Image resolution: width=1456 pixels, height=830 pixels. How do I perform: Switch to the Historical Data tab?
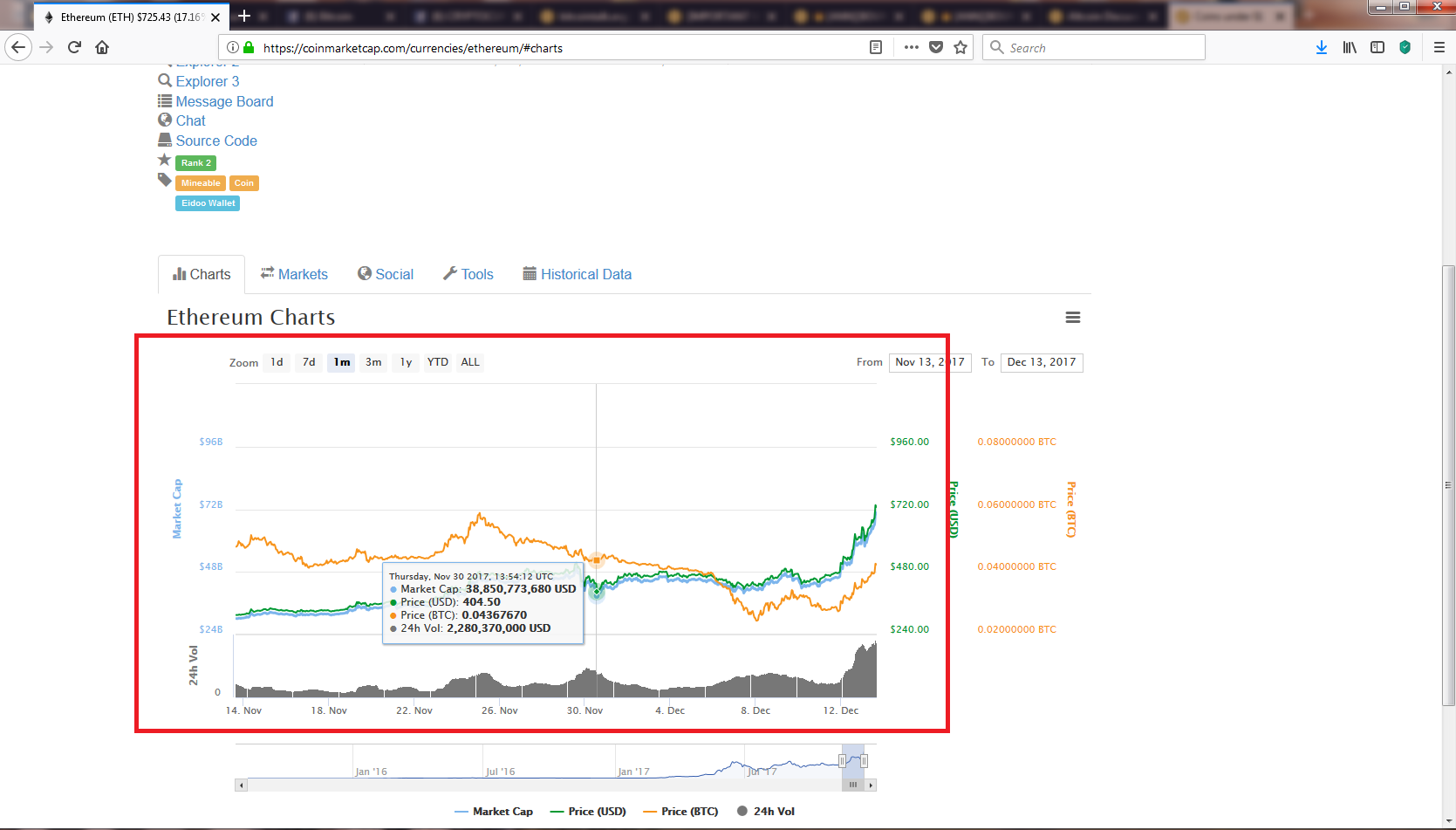[578, 274]
